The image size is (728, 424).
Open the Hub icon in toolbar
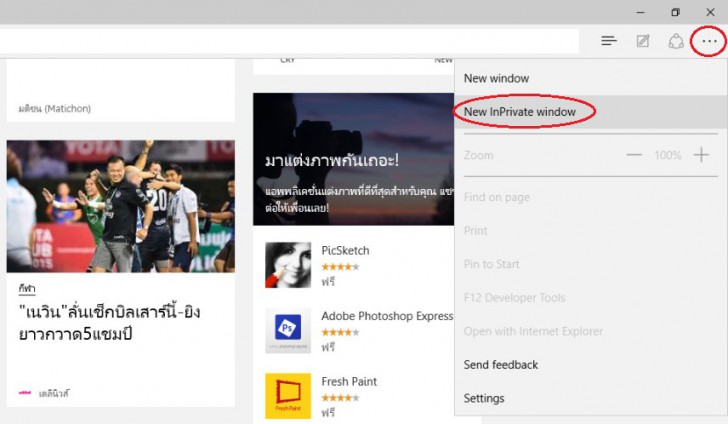tap(609, 41)
